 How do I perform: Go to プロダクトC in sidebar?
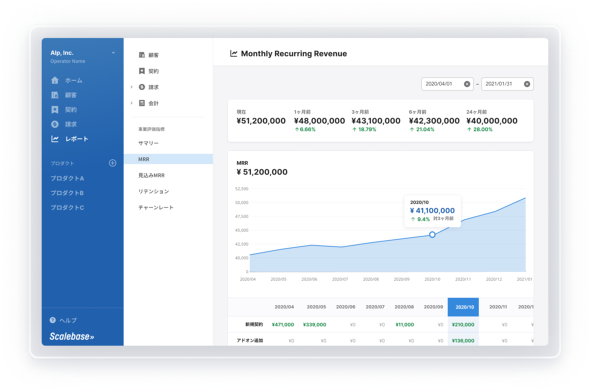pos(67,207)
